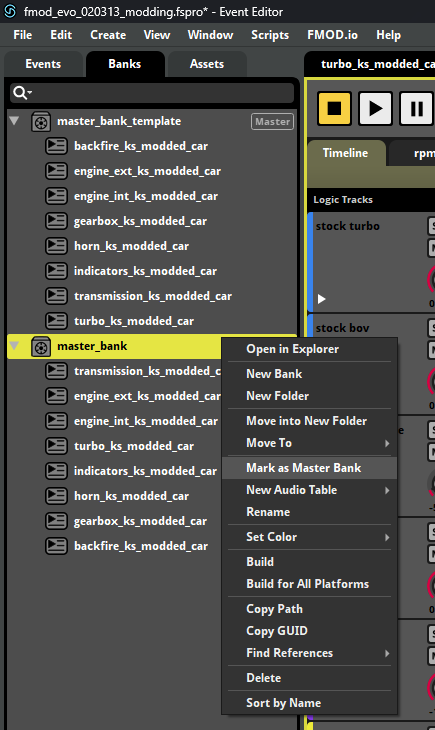Select the Timeline tab
The width and height of the screenshot is (435, 730).
point(346,153)
